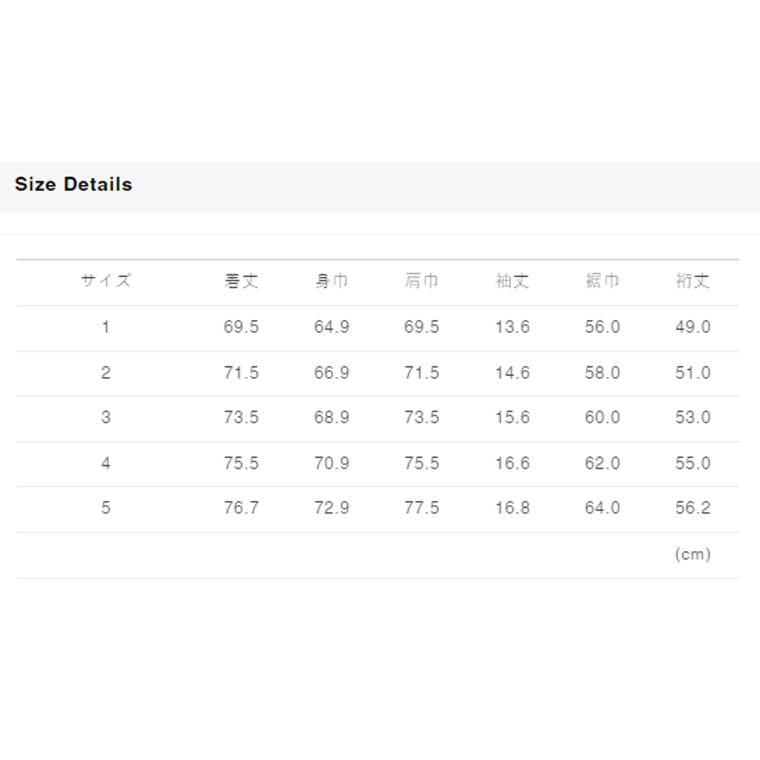The image size is (760, 760).
Task: Select the サイズ column header
Action: (x=106, y=281)
